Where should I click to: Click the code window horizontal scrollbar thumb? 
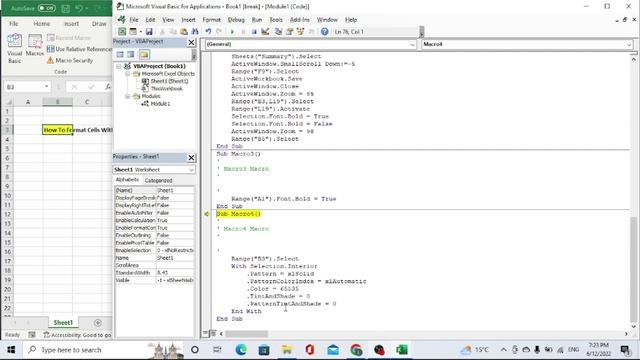[246, 333]
